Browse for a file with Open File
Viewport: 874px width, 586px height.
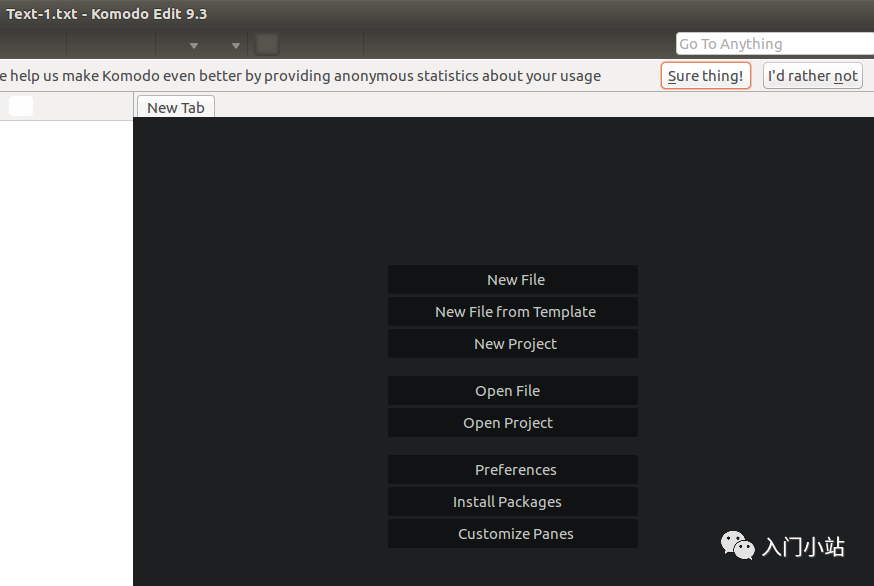(513, 391)
